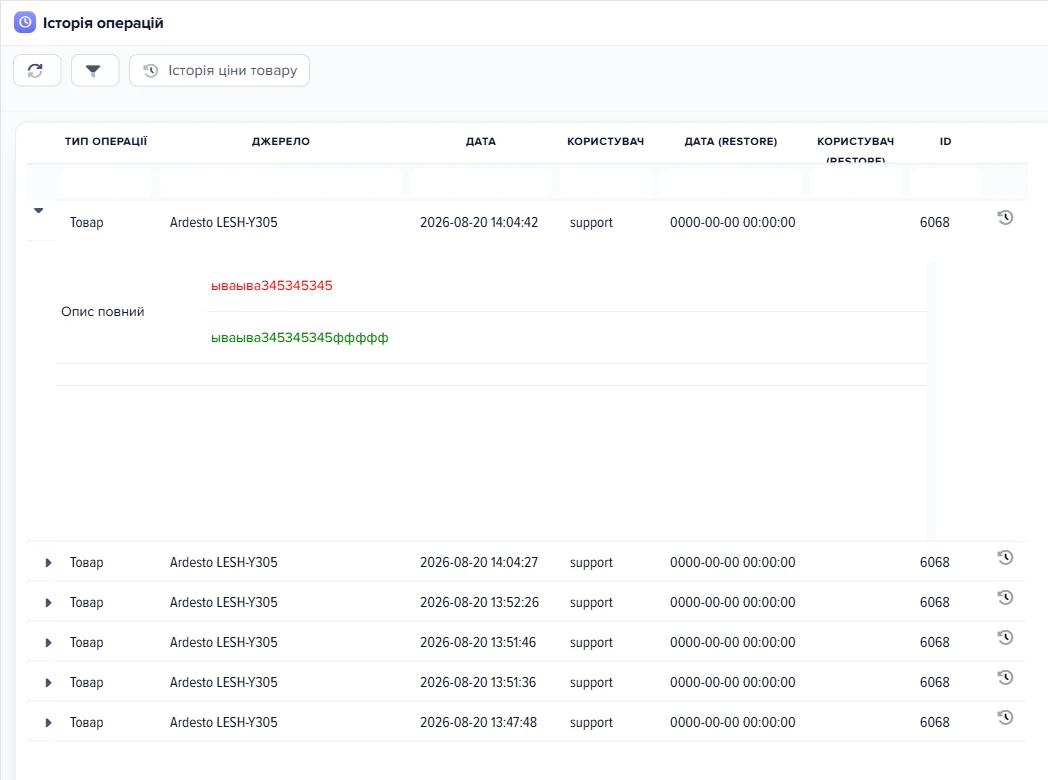Click date 2026-08-20 14:04:42
The image size is (1048, 780).
pyautogui.click(x=479, y=223)
